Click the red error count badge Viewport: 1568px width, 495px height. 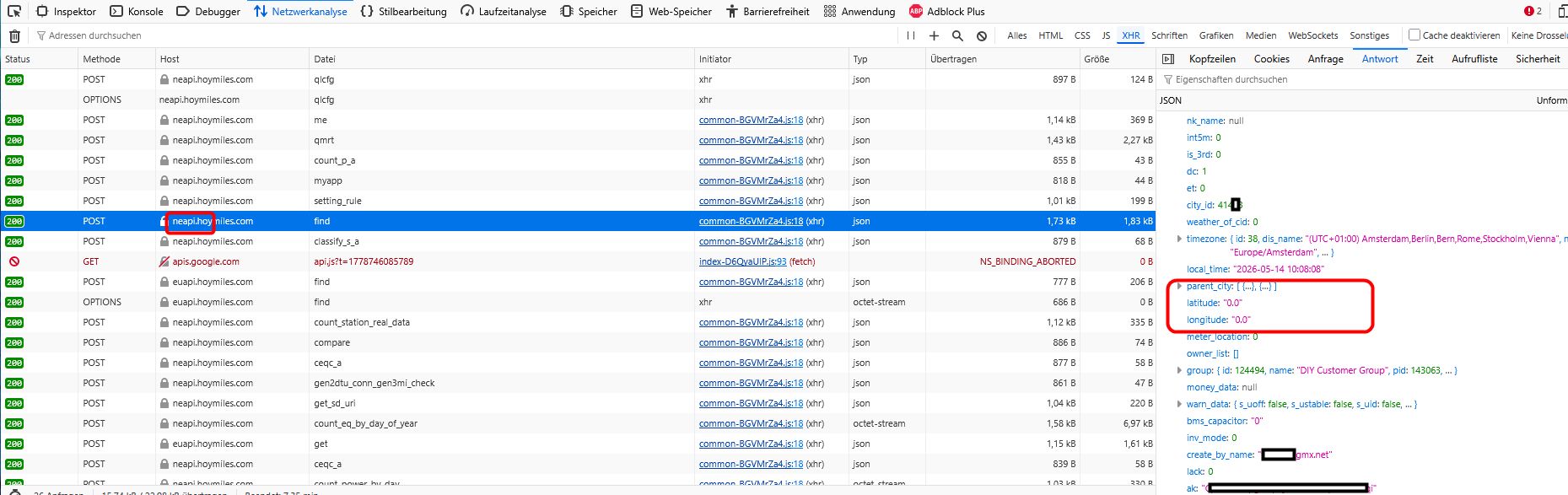coord(1533,11)
